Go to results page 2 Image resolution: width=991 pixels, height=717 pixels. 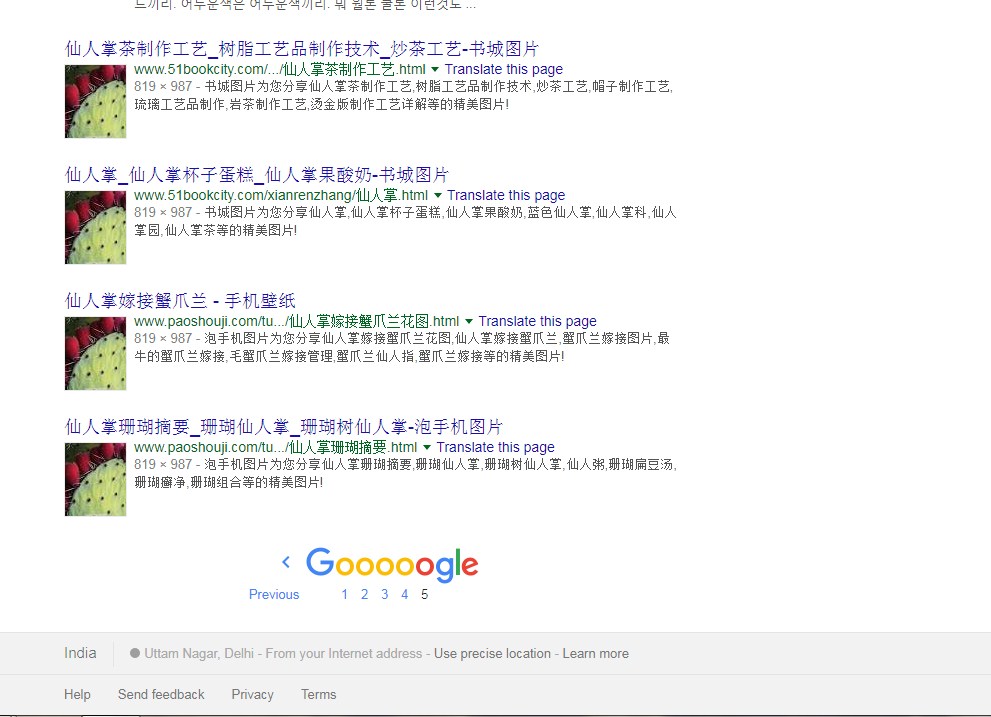(365, 594)
